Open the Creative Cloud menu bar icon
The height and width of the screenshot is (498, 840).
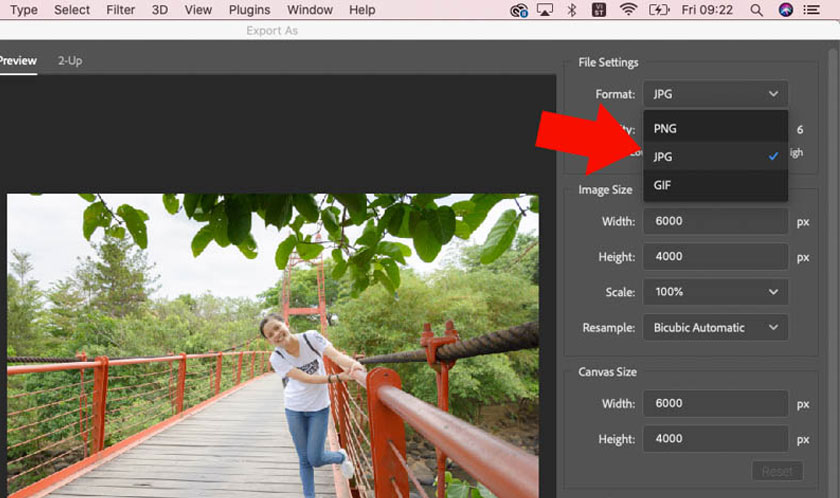click(518, 10)
